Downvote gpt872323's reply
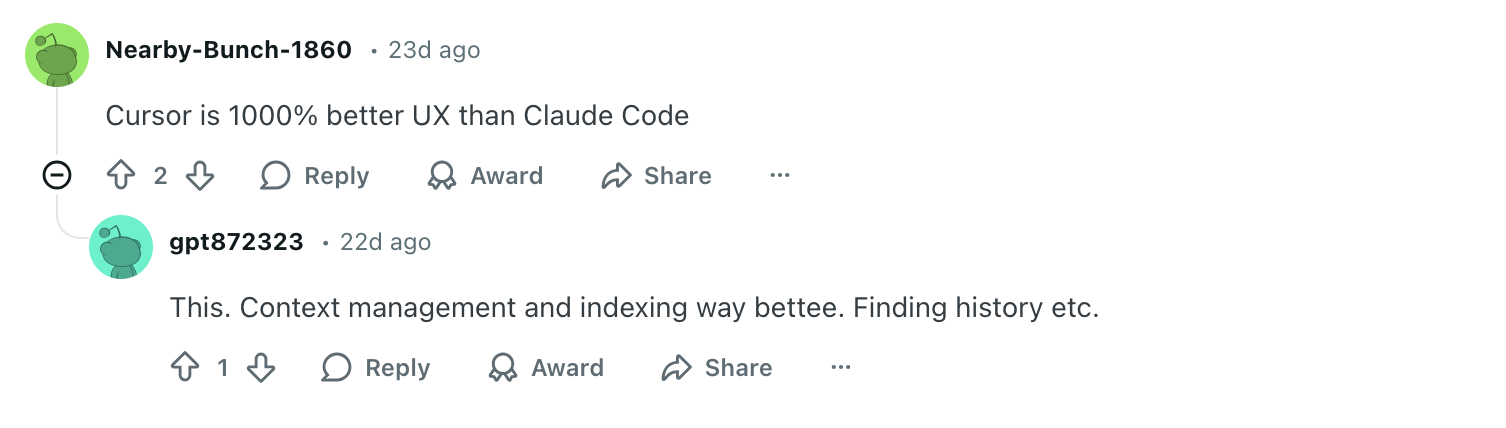 point(261,368)
